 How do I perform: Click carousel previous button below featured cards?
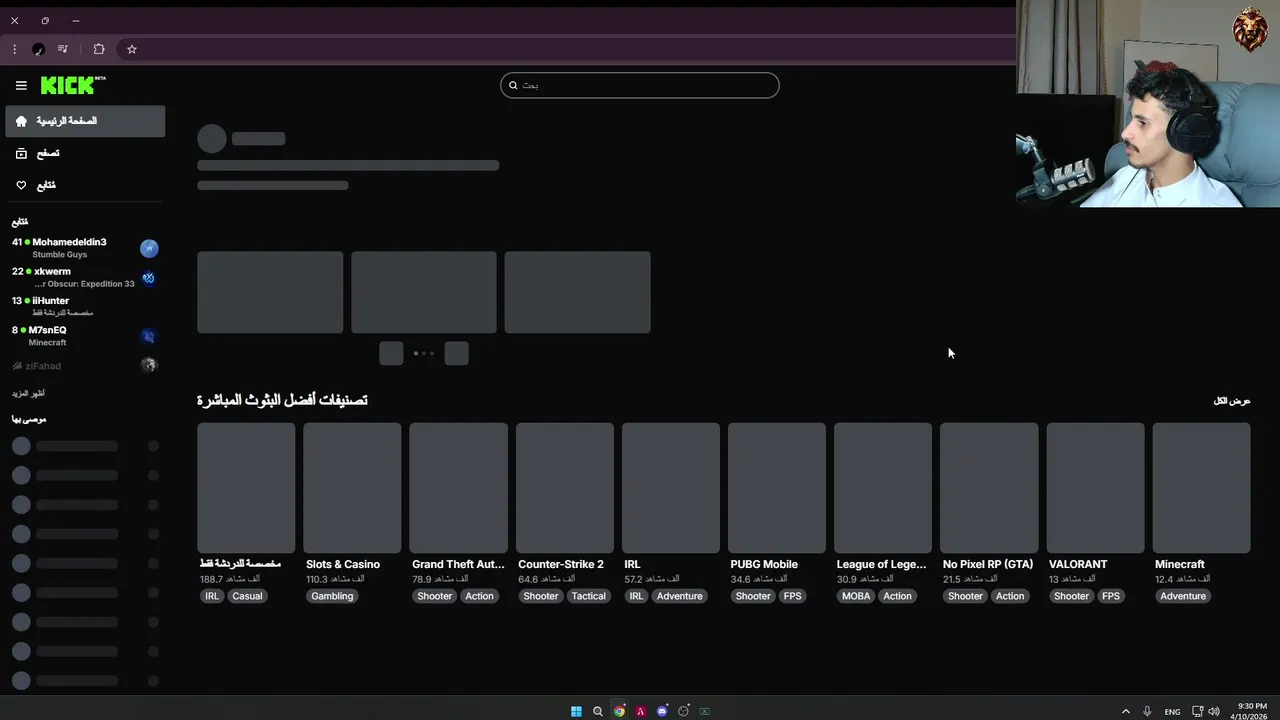[x=391, y=353]
